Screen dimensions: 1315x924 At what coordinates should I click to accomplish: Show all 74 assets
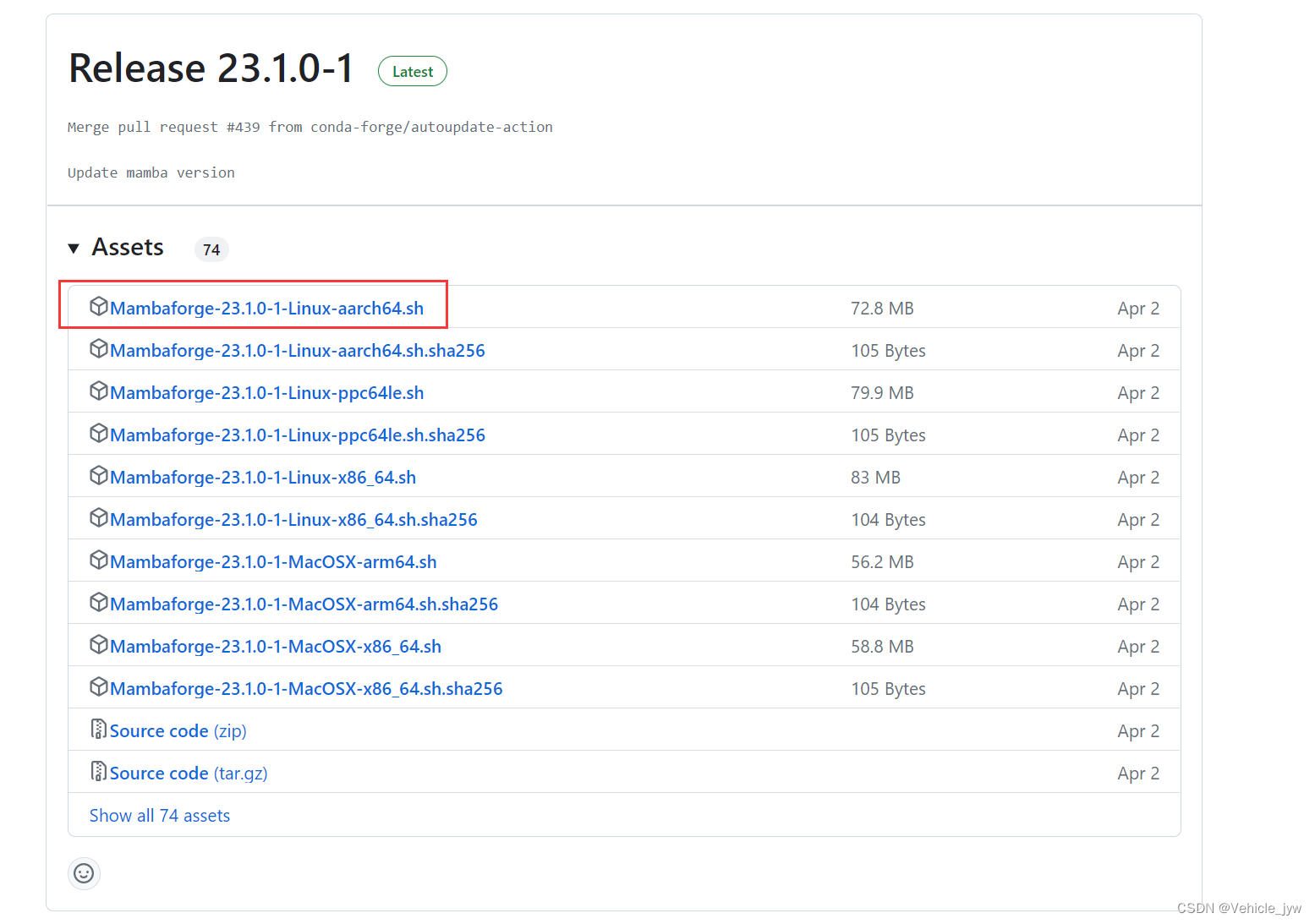point(160,816)
